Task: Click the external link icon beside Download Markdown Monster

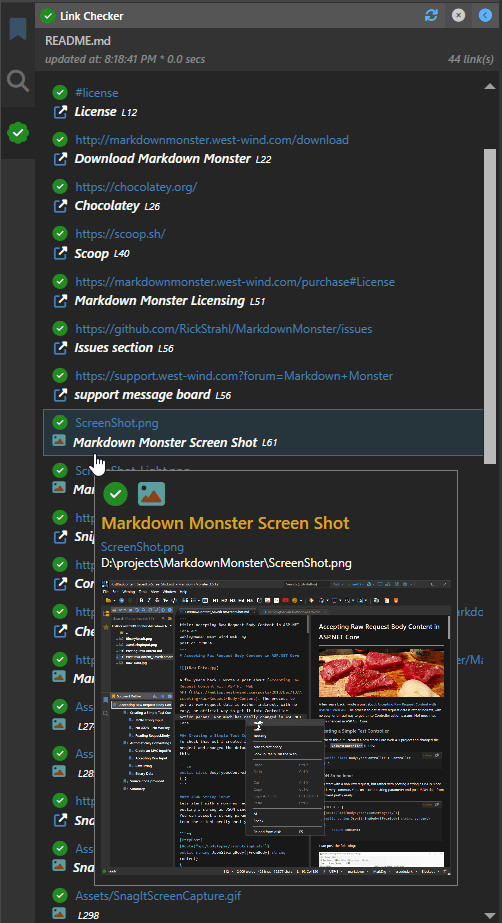Action: (60, 159)
